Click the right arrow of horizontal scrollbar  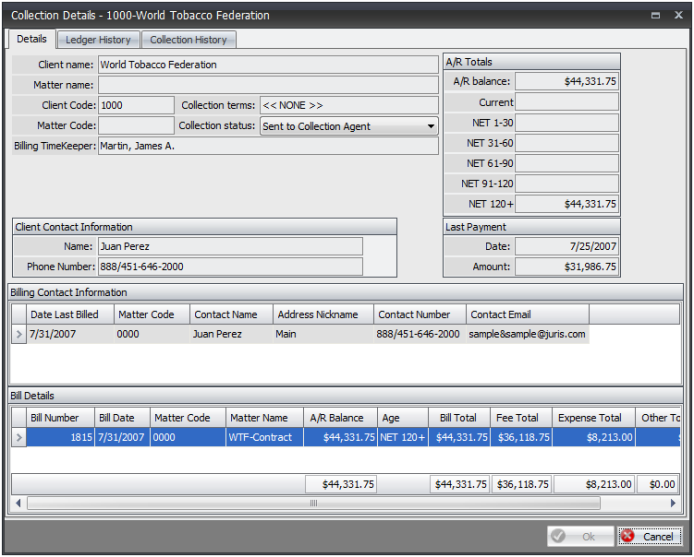click(673, 503)
